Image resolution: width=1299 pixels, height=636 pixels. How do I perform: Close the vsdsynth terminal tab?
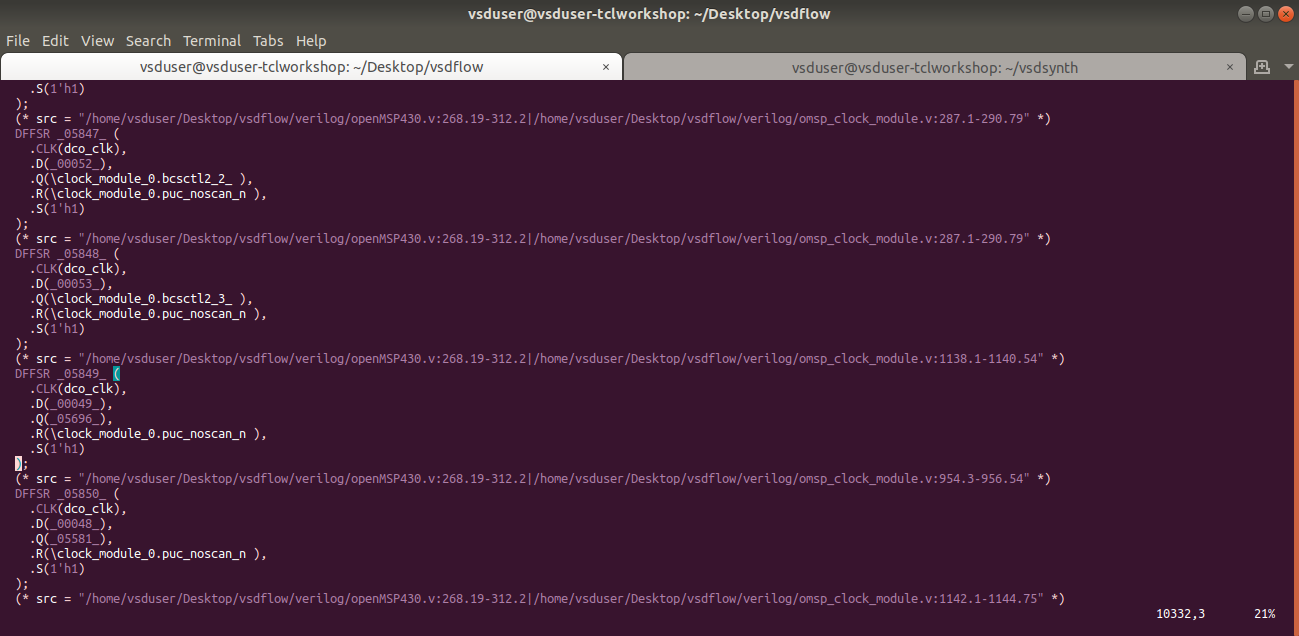1230,67
